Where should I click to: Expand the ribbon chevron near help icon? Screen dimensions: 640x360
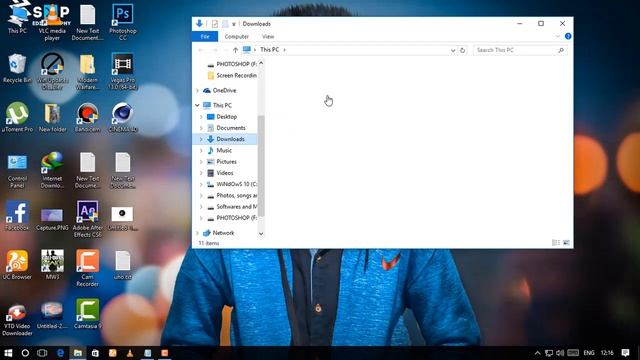pos(558,36)
